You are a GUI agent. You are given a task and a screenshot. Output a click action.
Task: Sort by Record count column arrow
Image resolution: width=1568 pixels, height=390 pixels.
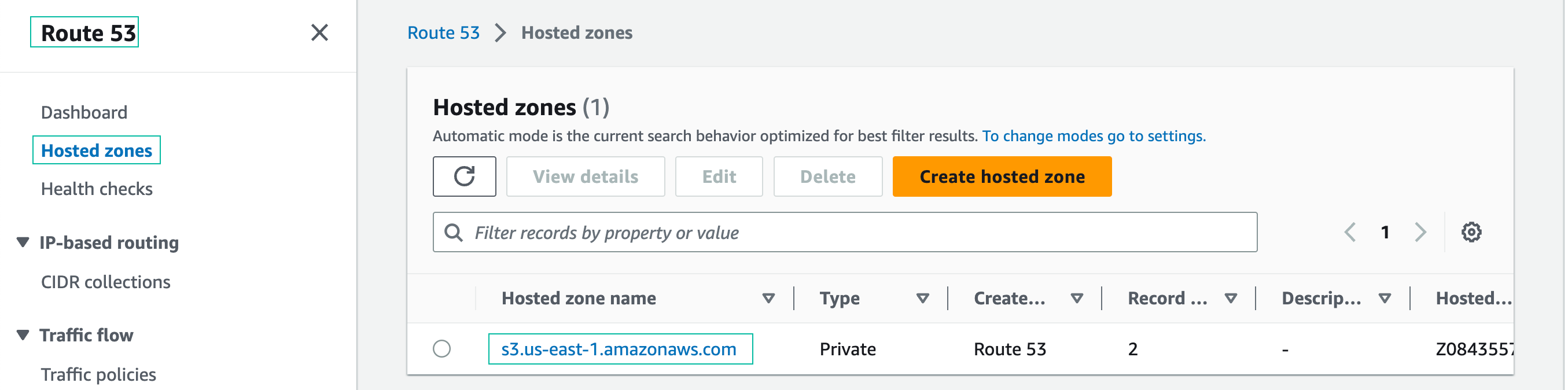click(x=1230, y=298)
